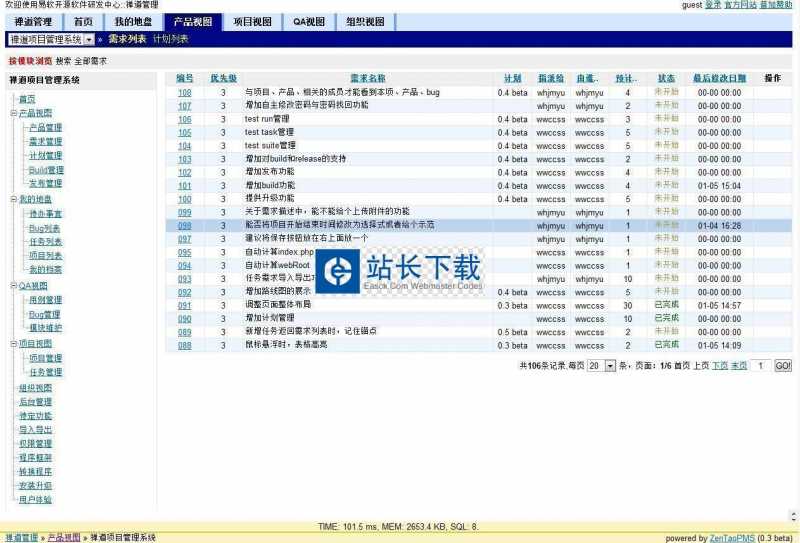Select Bug列表 in the sidebar tree
Screen dimensions: 800x543
pos(45,229)
